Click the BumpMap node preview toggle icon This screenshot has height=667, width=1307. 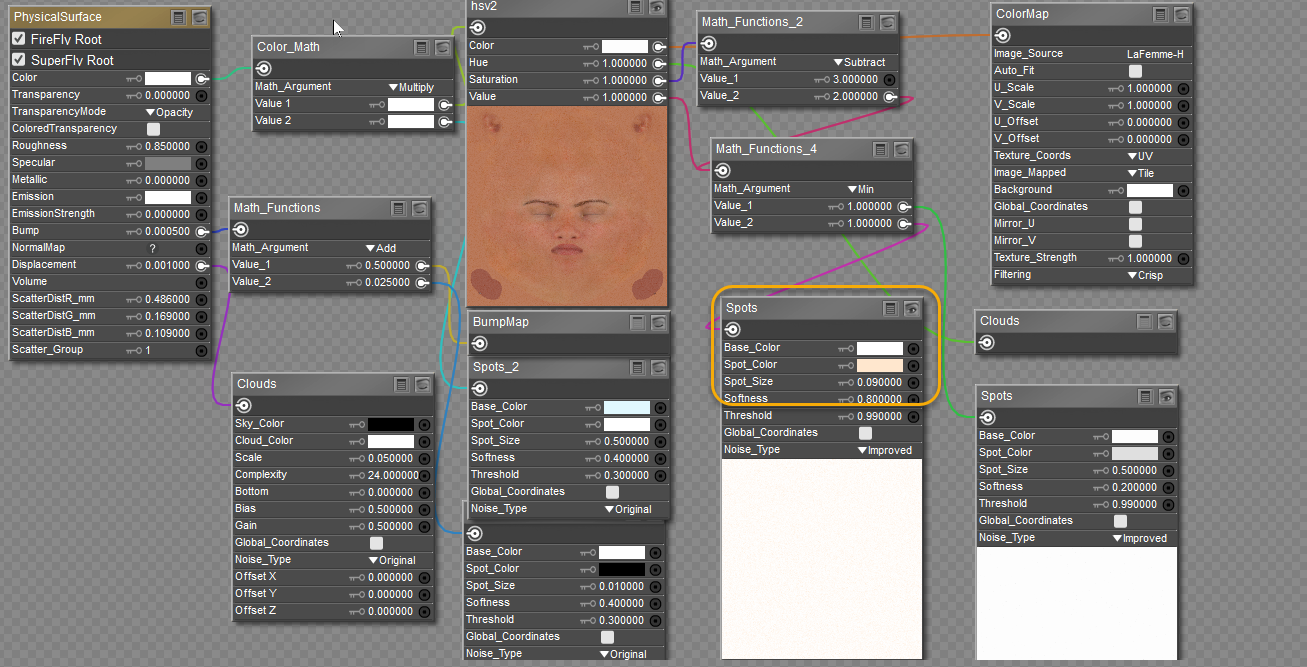tap(658, 323)
